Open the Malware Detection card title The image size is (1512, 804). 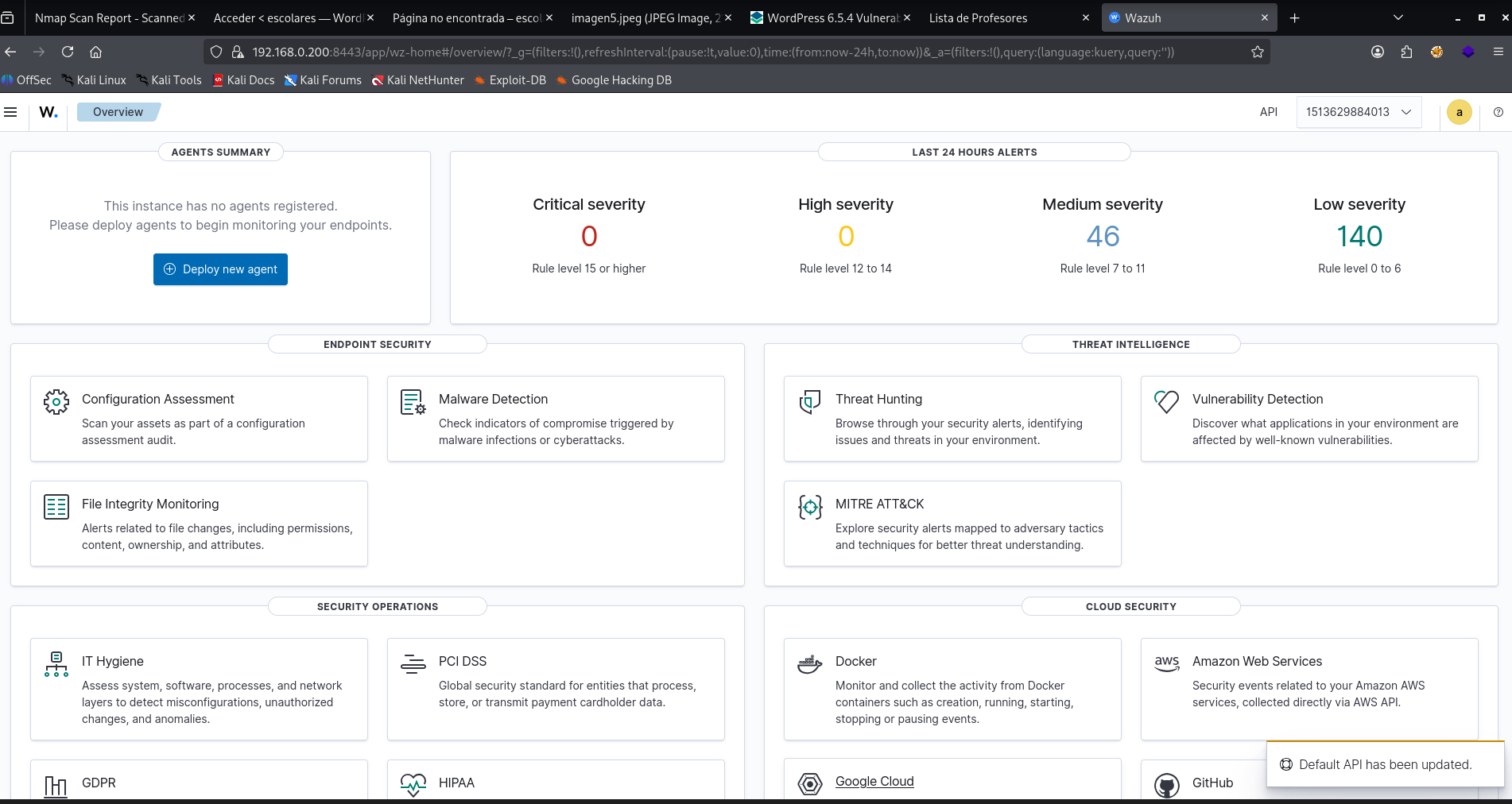(x=493, y=399)
